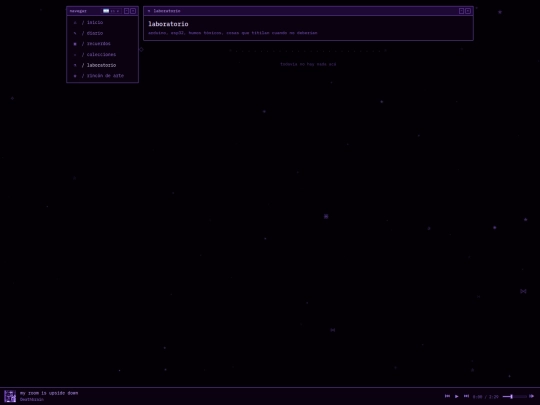Toggle the mode switch in navegar title bar
This screenshot has width=540, height=405.
[112, 11]
